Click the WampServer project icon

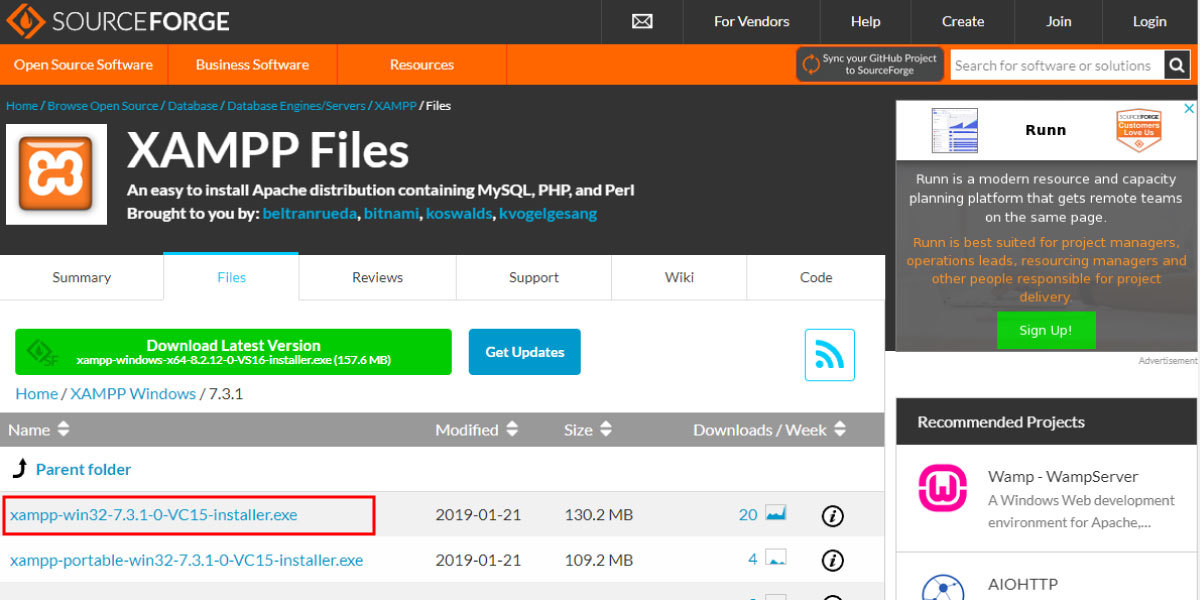pos(942,489)
